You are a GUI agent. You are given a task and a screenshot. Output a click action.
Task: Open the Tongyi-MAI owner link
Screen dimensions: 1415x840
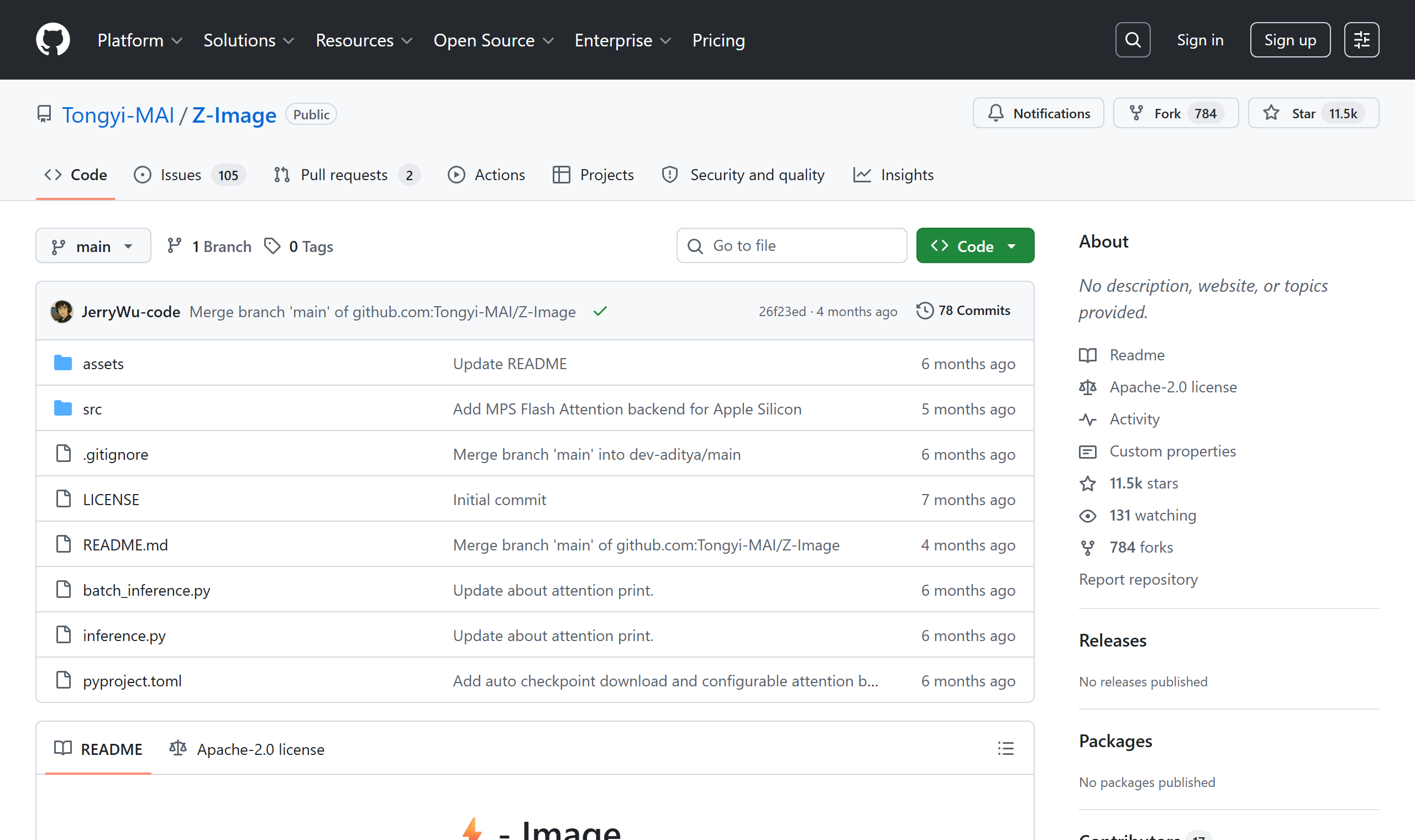coord(118,114)
